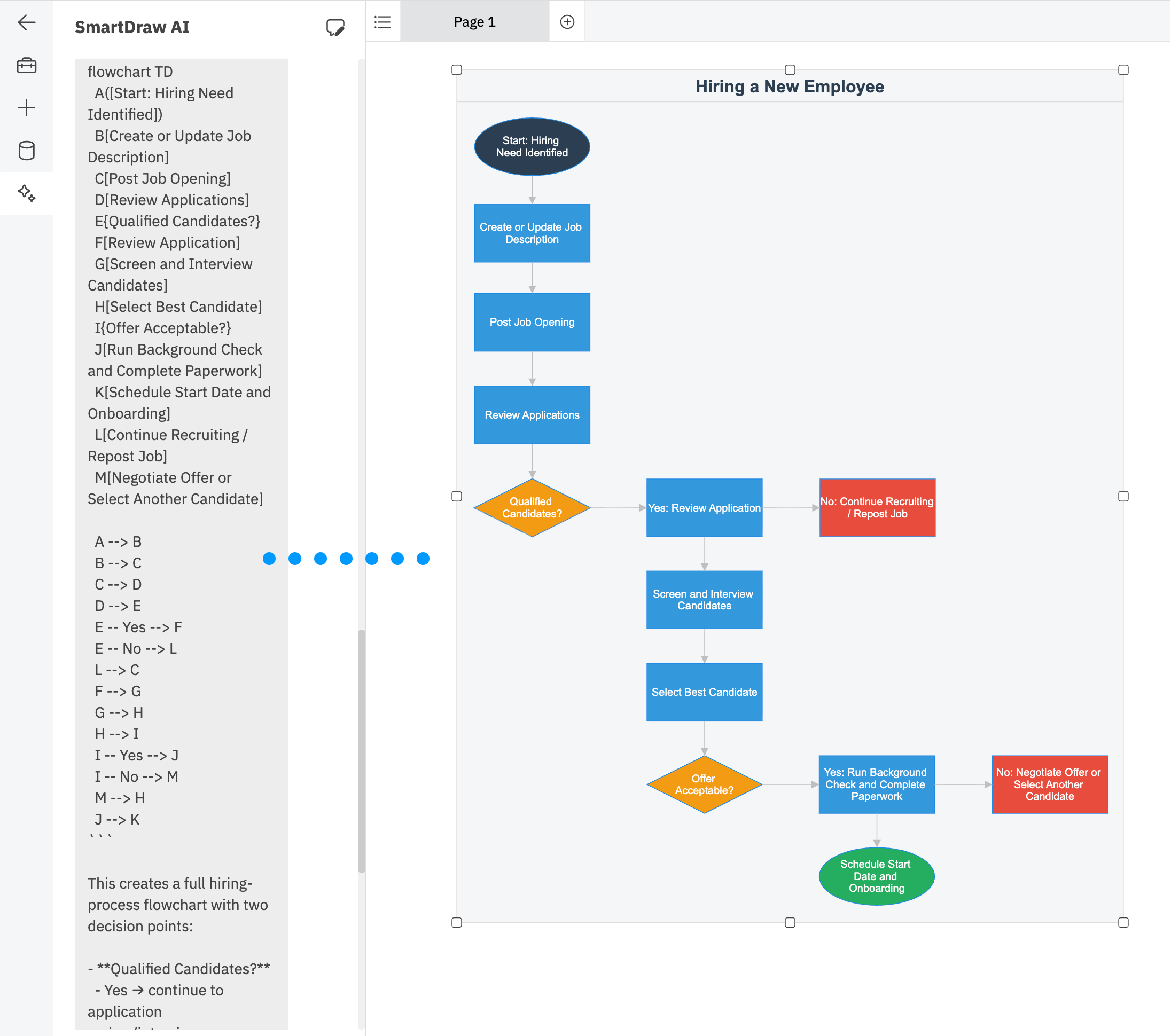Click the middle-left selection handle
The image size is (1171, 1036).
click(457, 497)
